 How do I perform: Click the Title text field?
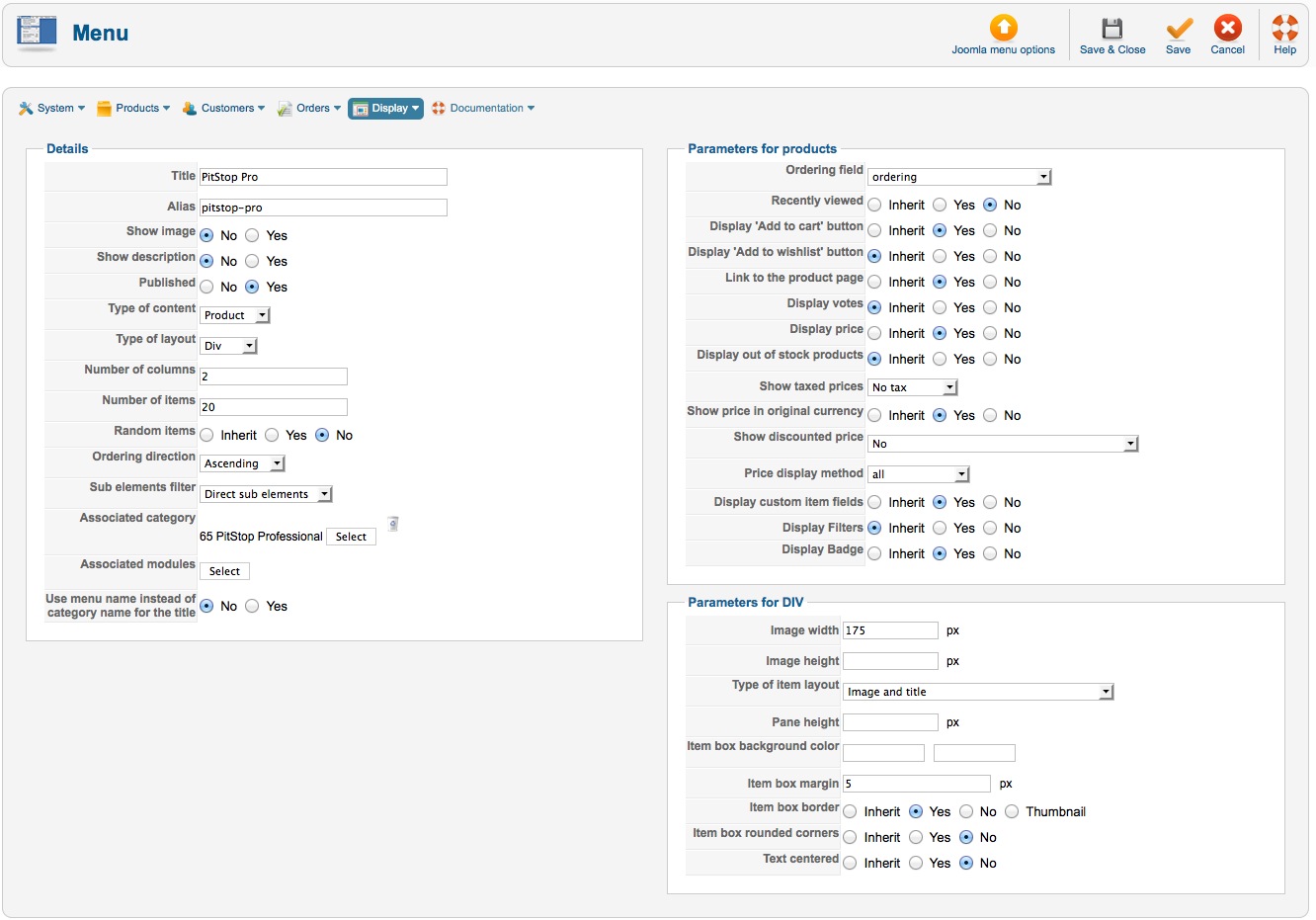point(323,177)
